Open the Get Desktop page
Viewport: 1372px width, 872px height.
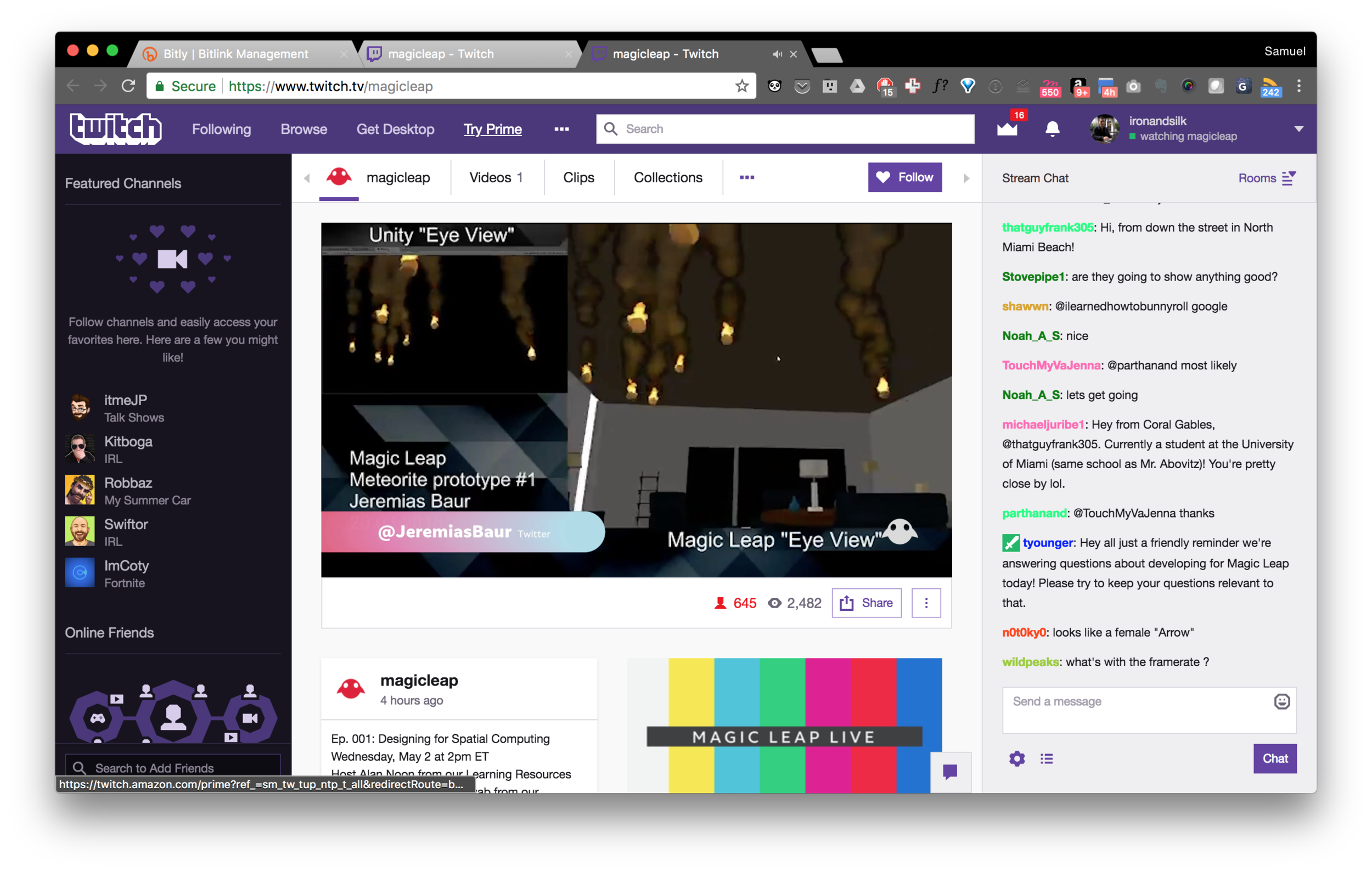pyautogui.click(x=396, y=130)
